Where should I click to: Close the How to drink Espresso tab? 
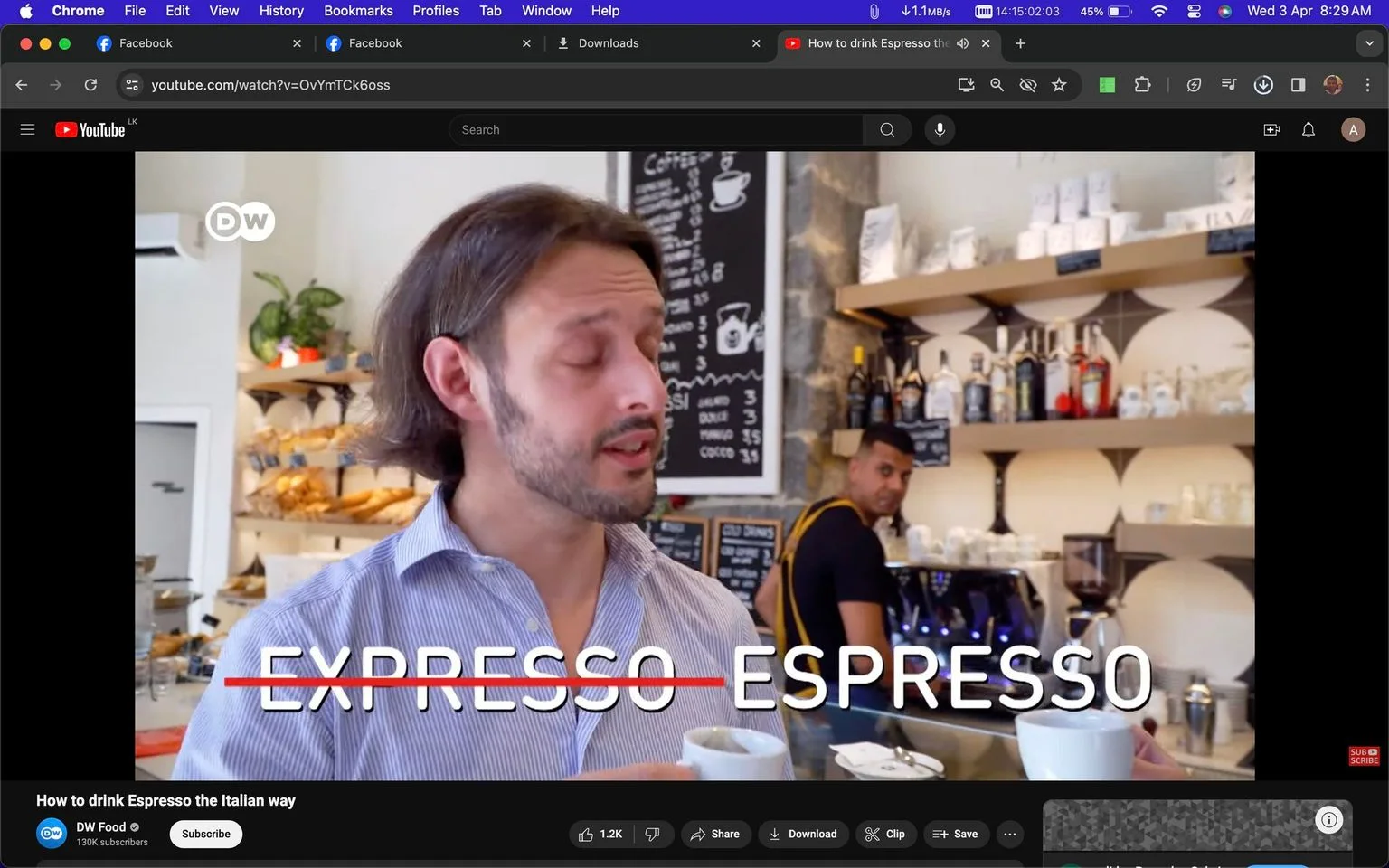pos(986,43)
